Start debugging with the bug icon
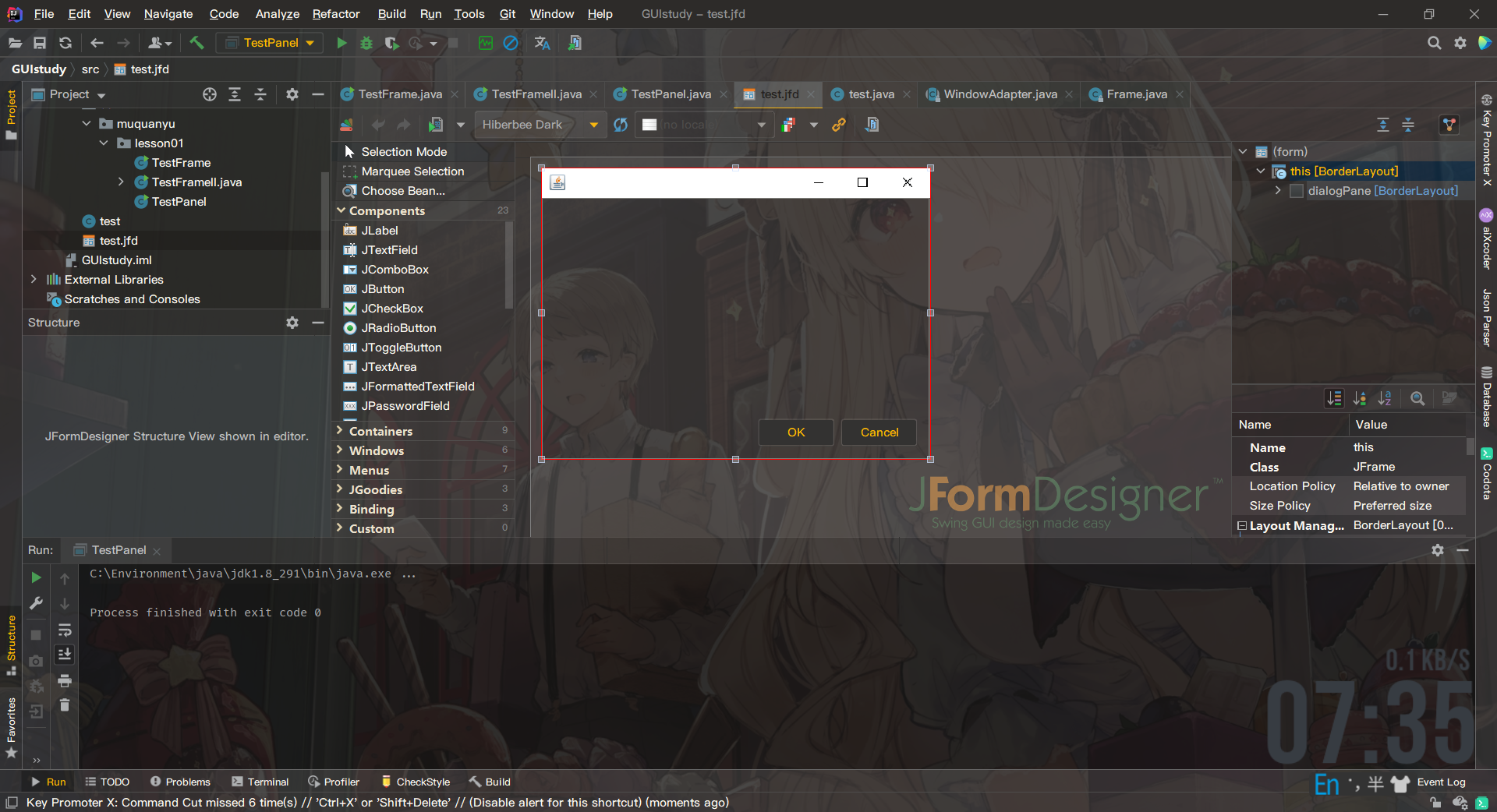Screen dimensions: 1497x812 [x=366, y=43]
